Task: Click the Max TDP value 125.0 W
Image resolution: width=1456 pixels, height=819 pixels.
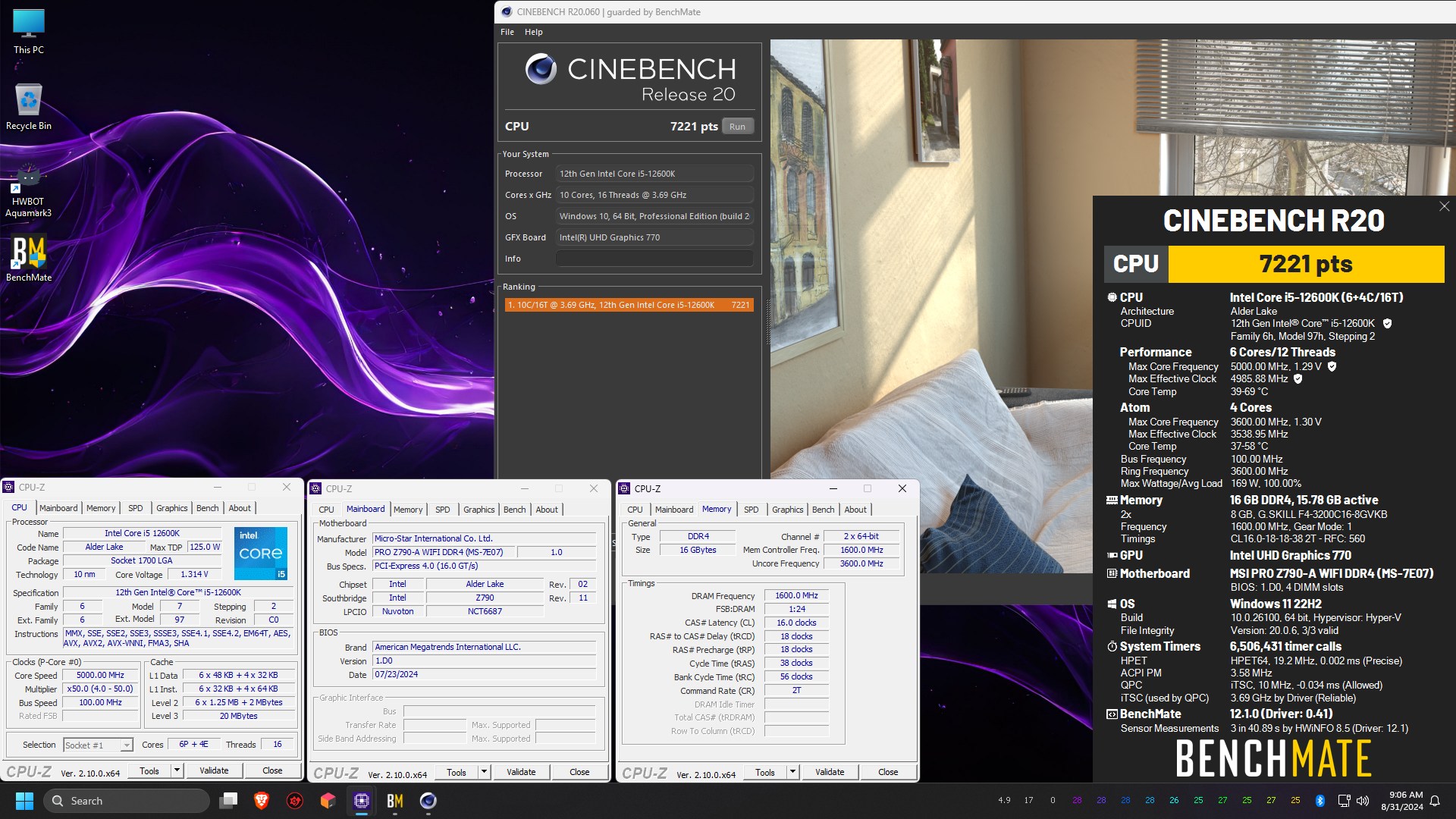Action: [204, 547]
